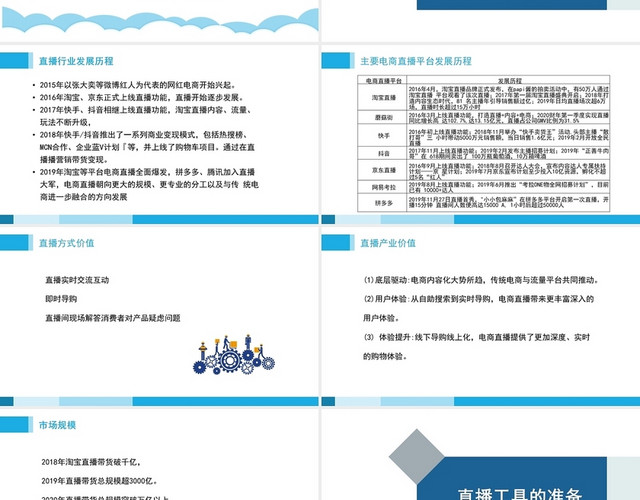Click the line 直播间现场解答消费者对产品疑虑问题

point(113,318)
